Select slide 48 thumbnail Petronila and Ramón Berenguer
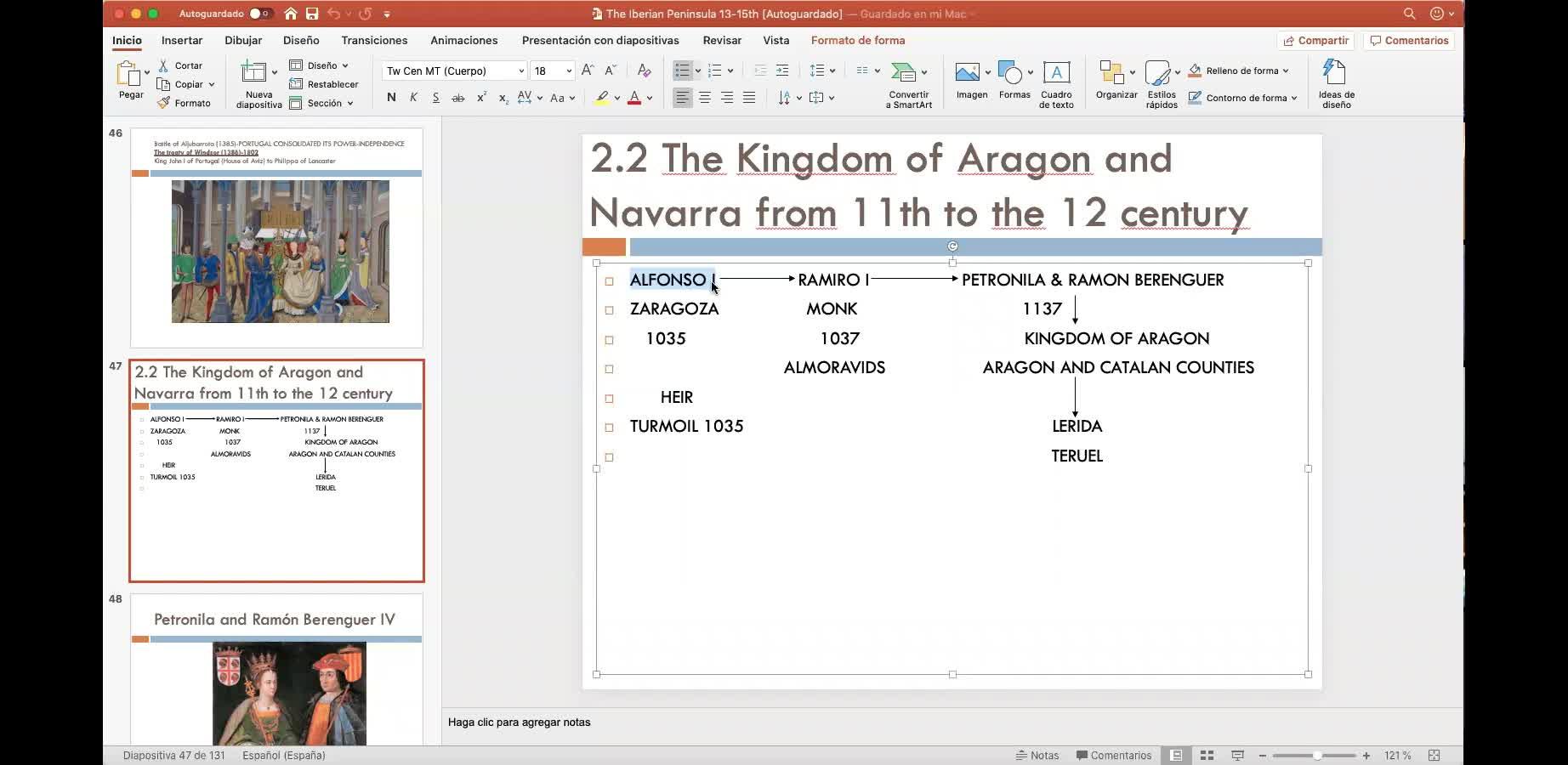The height and width of the screenshot is (765, 1568). (x=276, y=670)
